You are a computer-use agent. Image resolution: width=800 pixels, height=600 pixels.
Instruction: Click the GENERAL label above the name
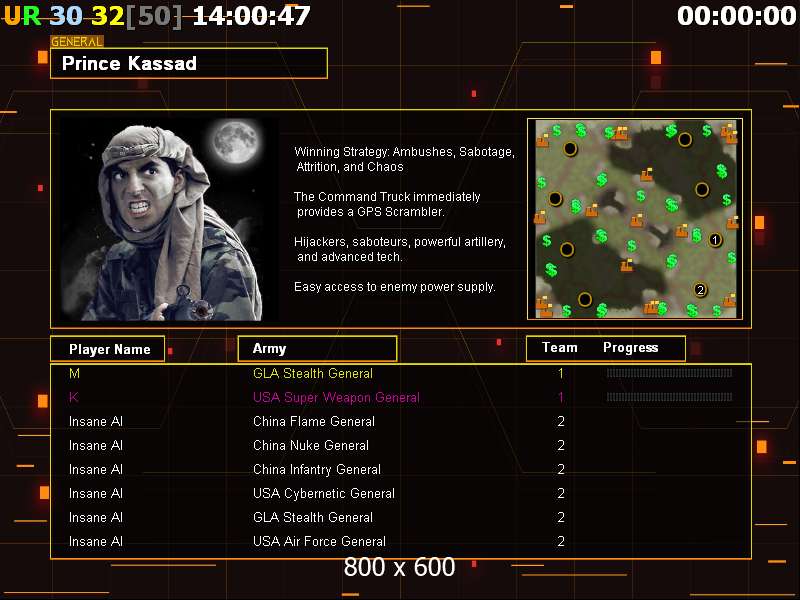77,42
